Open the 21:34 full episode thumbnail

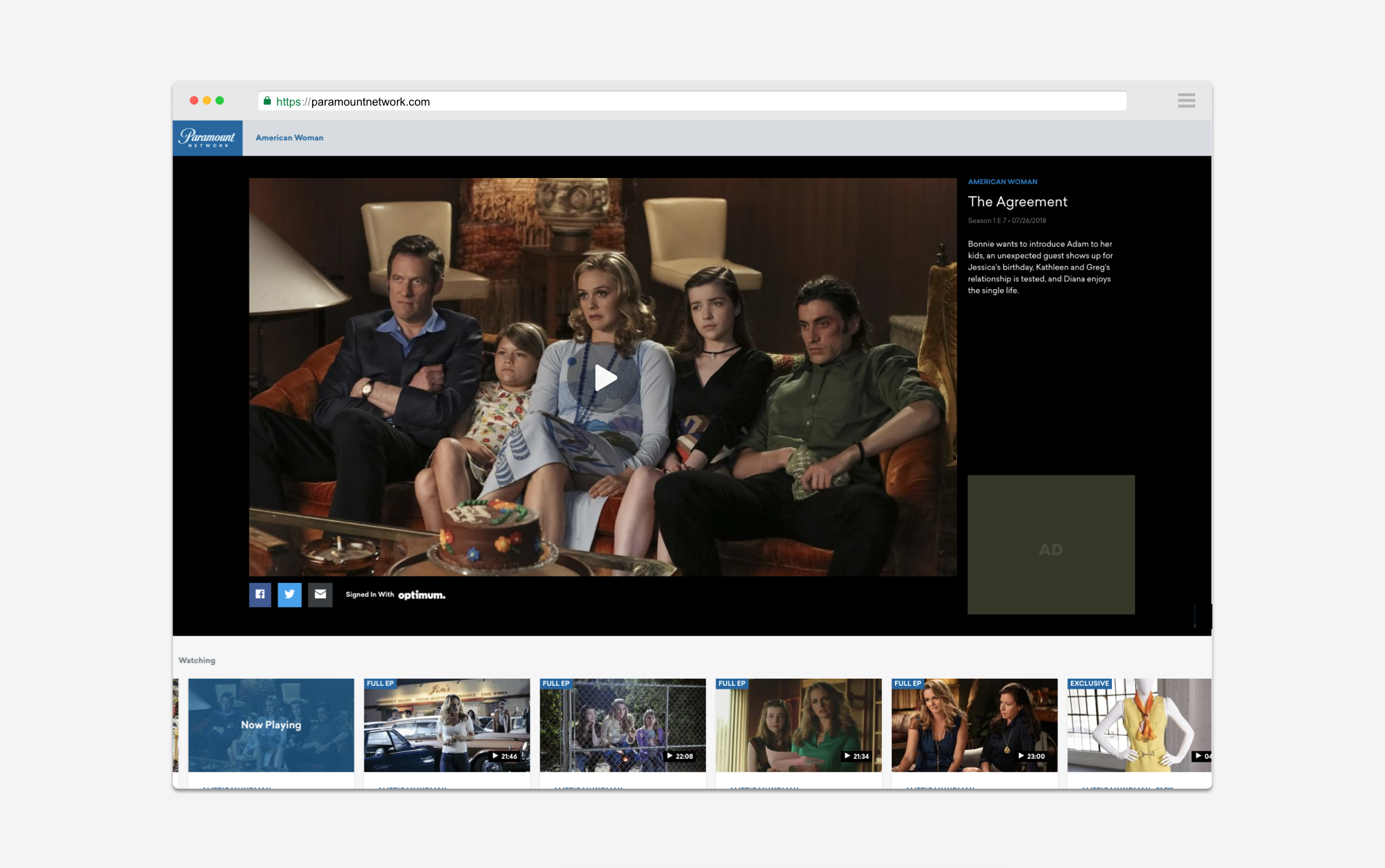coord(798,725)
